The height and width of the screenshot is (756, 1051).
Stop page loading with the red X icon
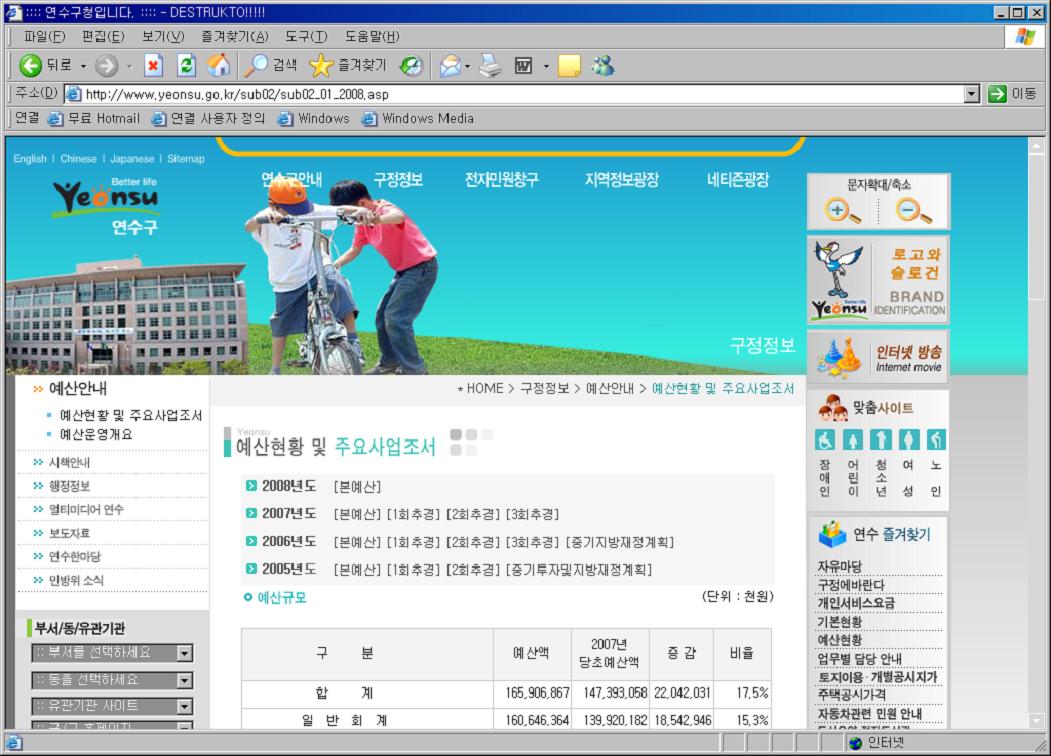click(x=153, y=66)
